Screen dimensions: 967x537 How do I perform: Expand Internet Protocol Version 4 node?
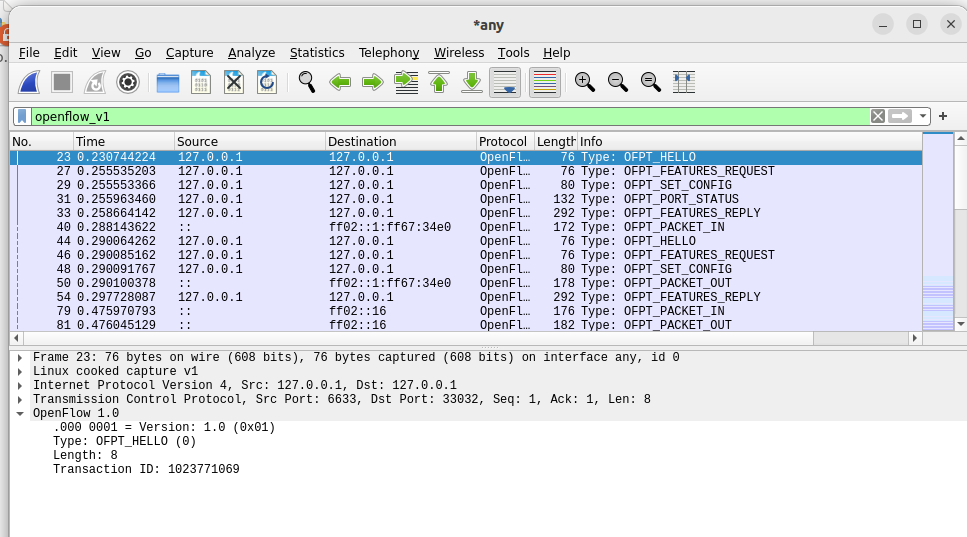click(x=20, y=385)
